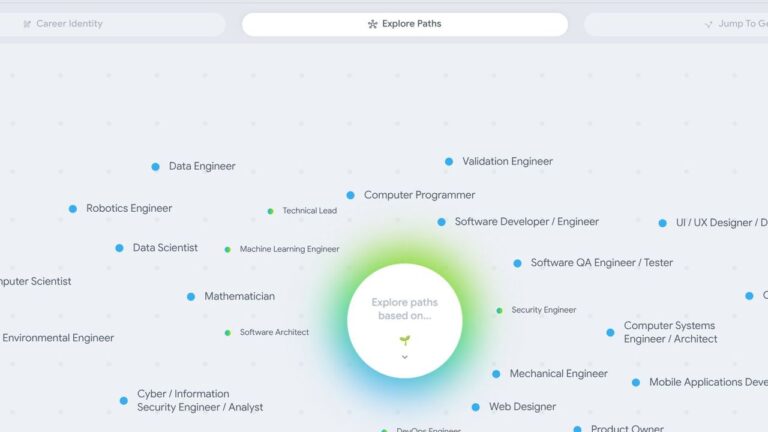Select the Software QA Engineer / Tester node
Viewport: 768px width, 432px height.
click(601, 263)
